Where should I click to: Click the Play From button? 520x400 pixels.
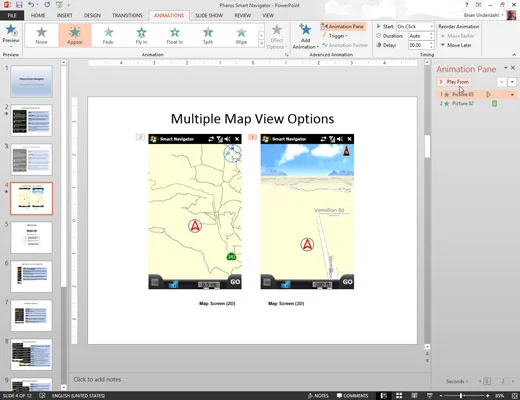454,82
